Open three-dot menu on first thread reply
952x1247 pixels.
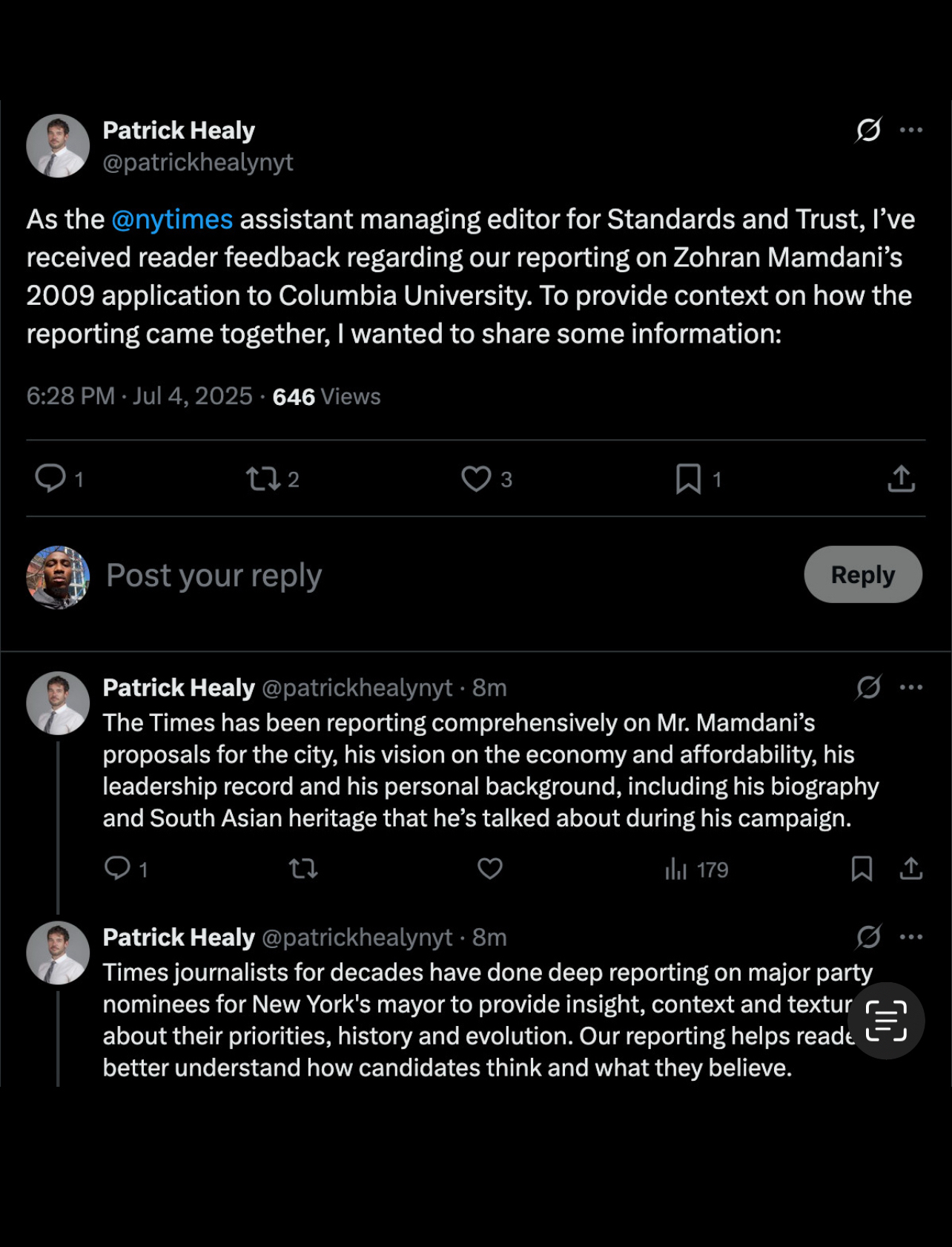[x=910, y=688]
